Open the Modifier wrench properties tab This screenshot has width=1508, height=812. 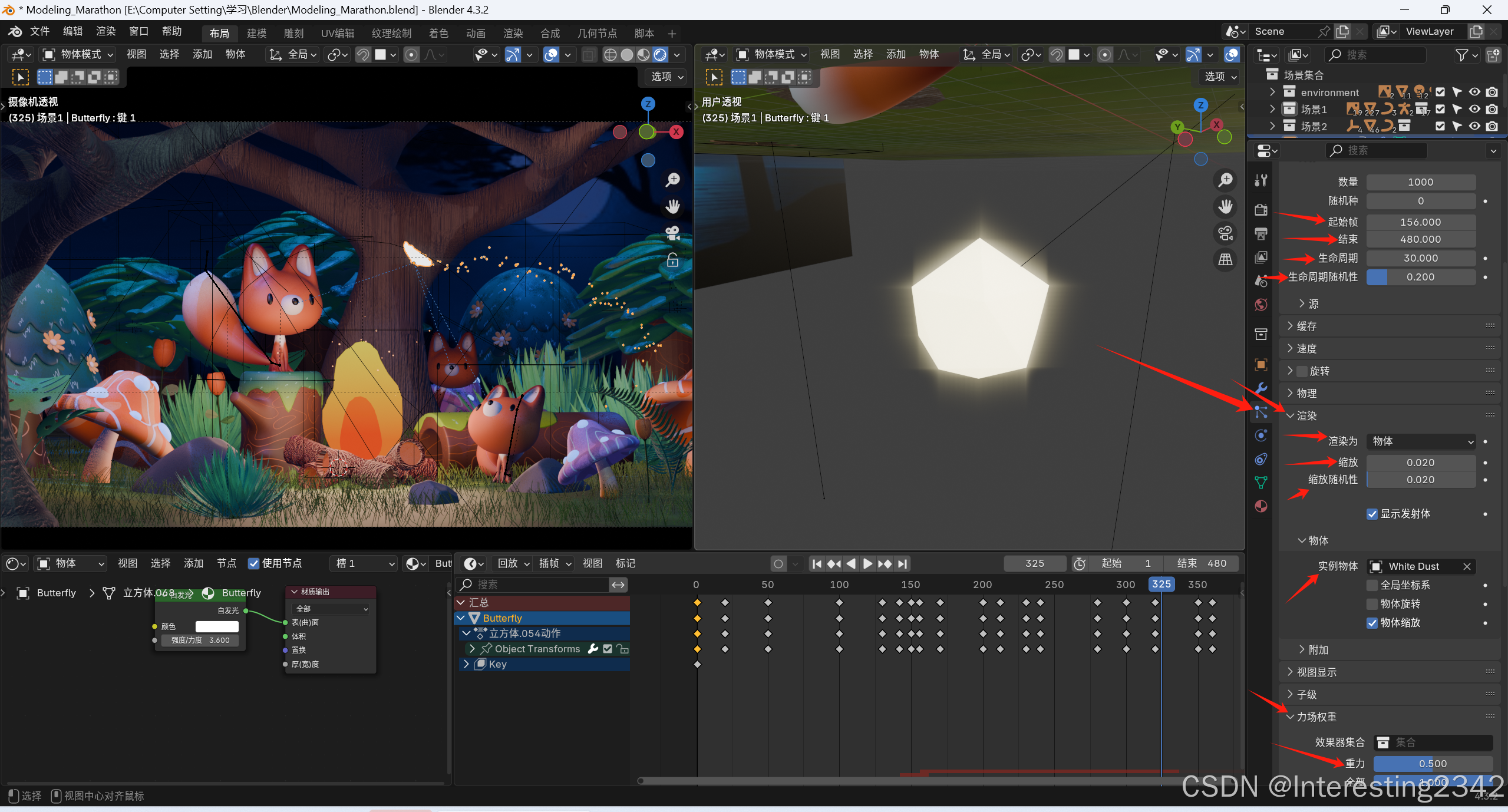click(x=1260, y=388)
